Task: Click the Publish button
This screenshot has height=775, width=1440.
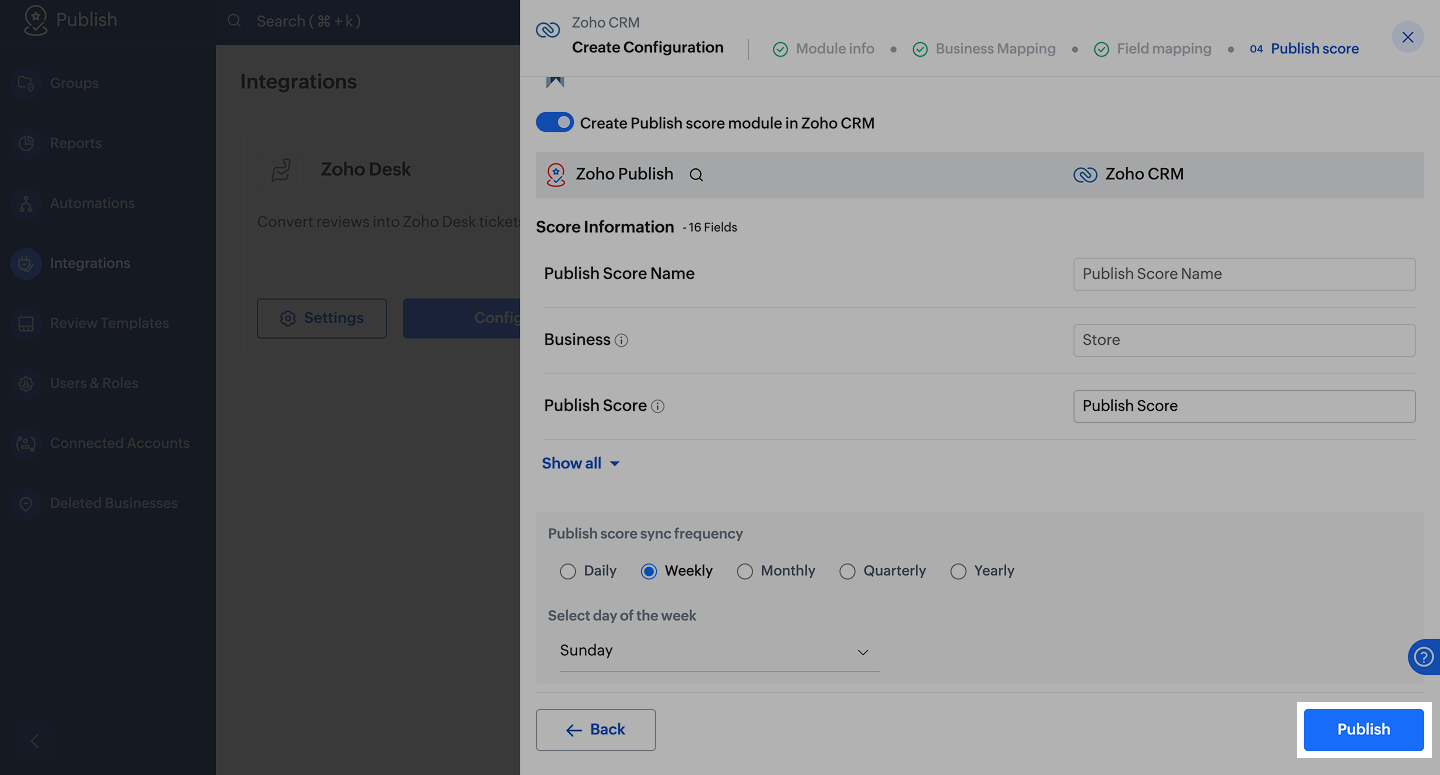Action: (1363, 729)
